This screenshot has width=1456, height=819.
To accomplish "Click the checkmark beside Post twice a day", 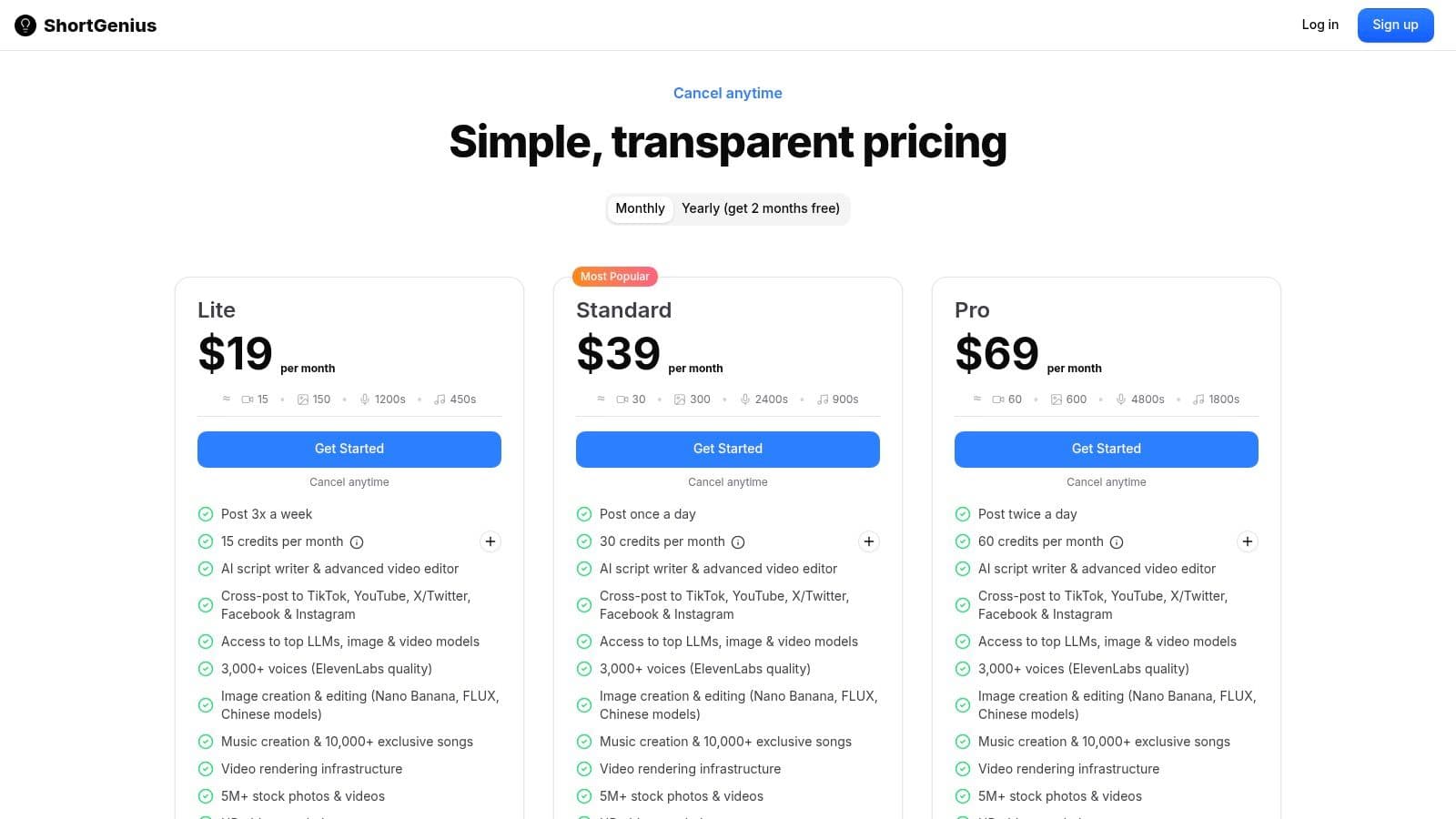I will [963, 514].
